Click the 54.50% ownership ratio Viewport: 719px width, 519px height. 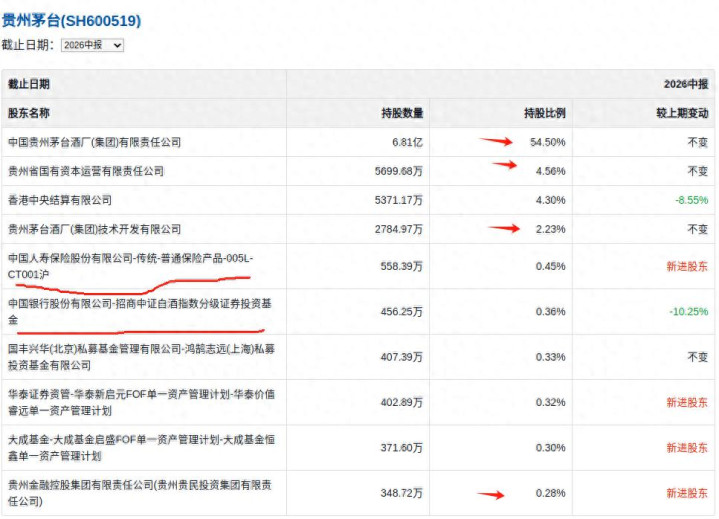coord(548,142)
